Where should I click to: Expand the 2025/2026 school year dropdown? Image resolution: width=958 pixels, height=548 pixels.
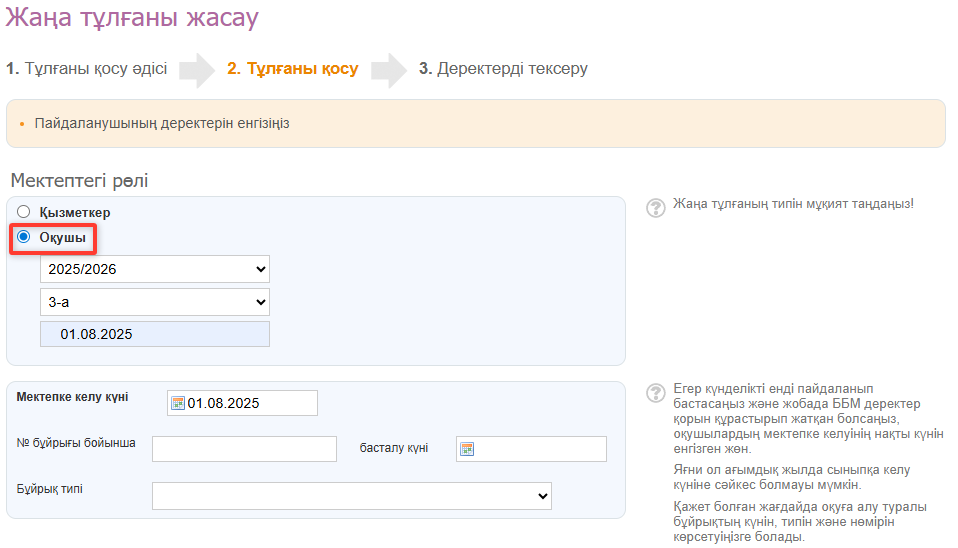155,269
